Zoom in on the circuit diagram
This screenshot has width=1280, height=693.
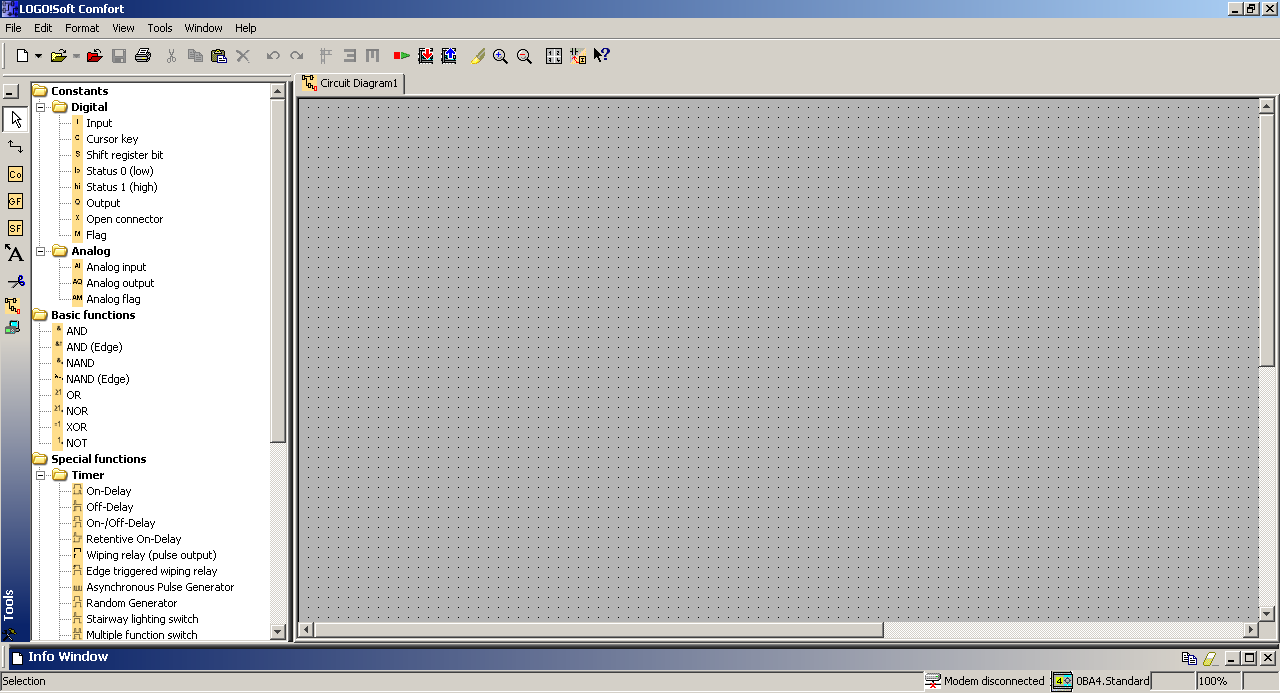pyautogui.click(x=500, y=56)
